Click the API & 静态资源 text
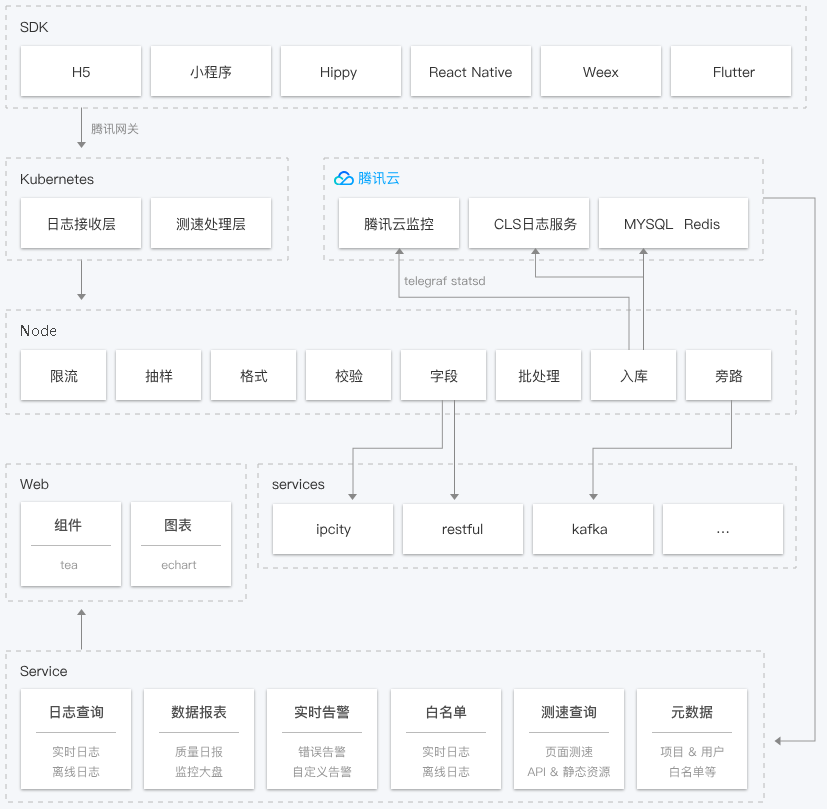The image size is (827, 809). tap(569, 772)
